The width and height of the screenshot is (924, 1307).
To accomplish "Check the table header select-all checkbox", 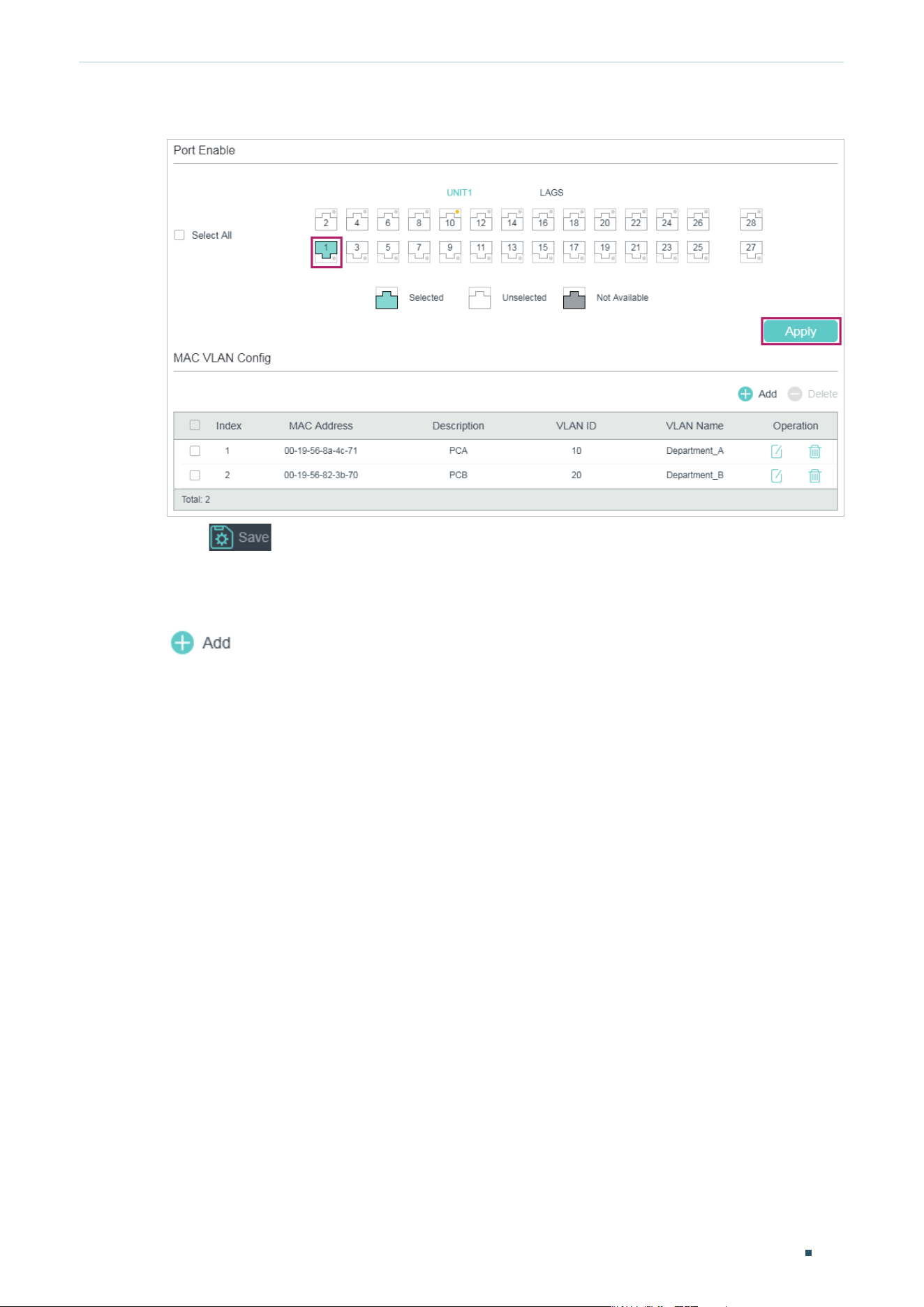I will tap(195, 425).
